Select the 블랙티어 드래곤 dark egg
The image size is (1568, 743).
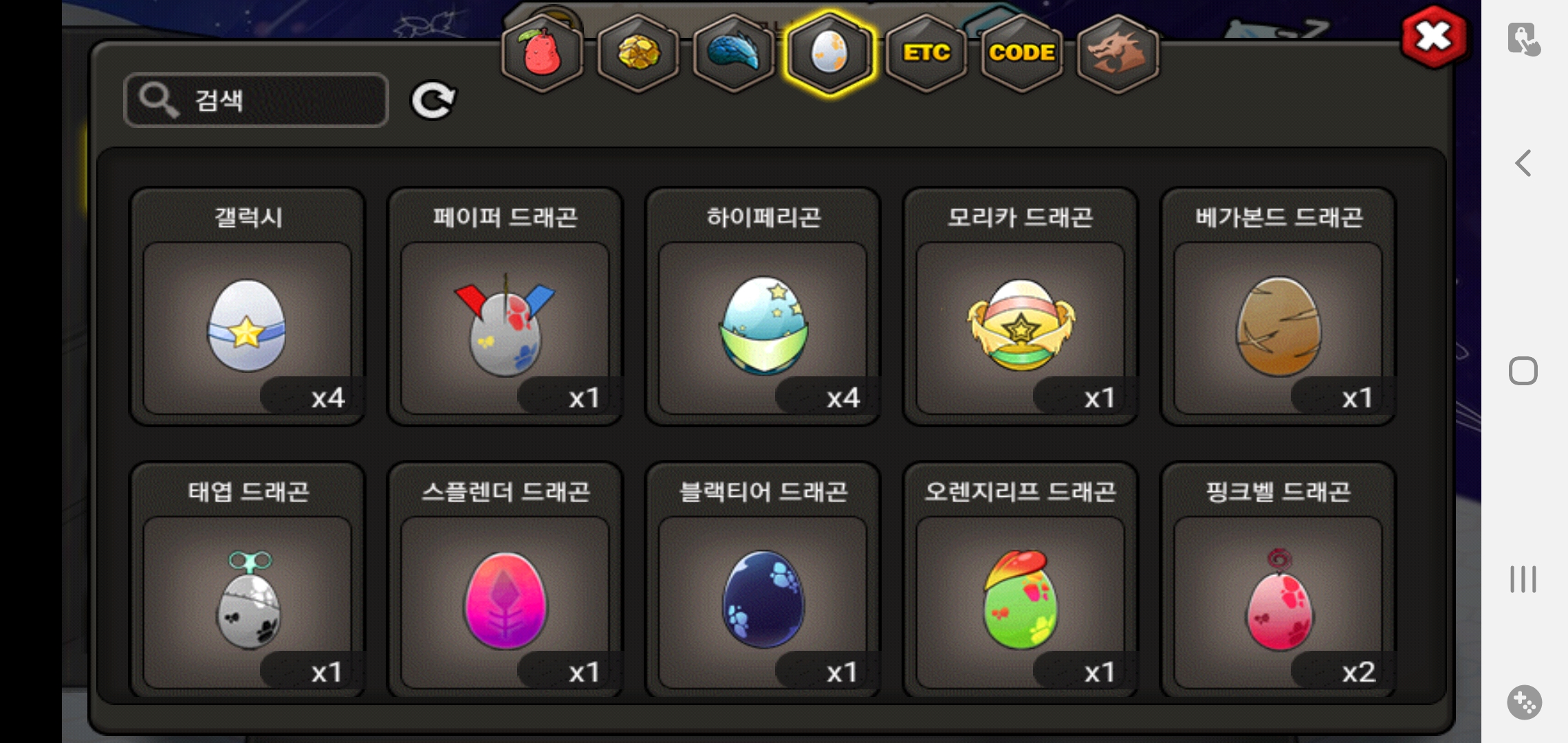pos(763,580)
